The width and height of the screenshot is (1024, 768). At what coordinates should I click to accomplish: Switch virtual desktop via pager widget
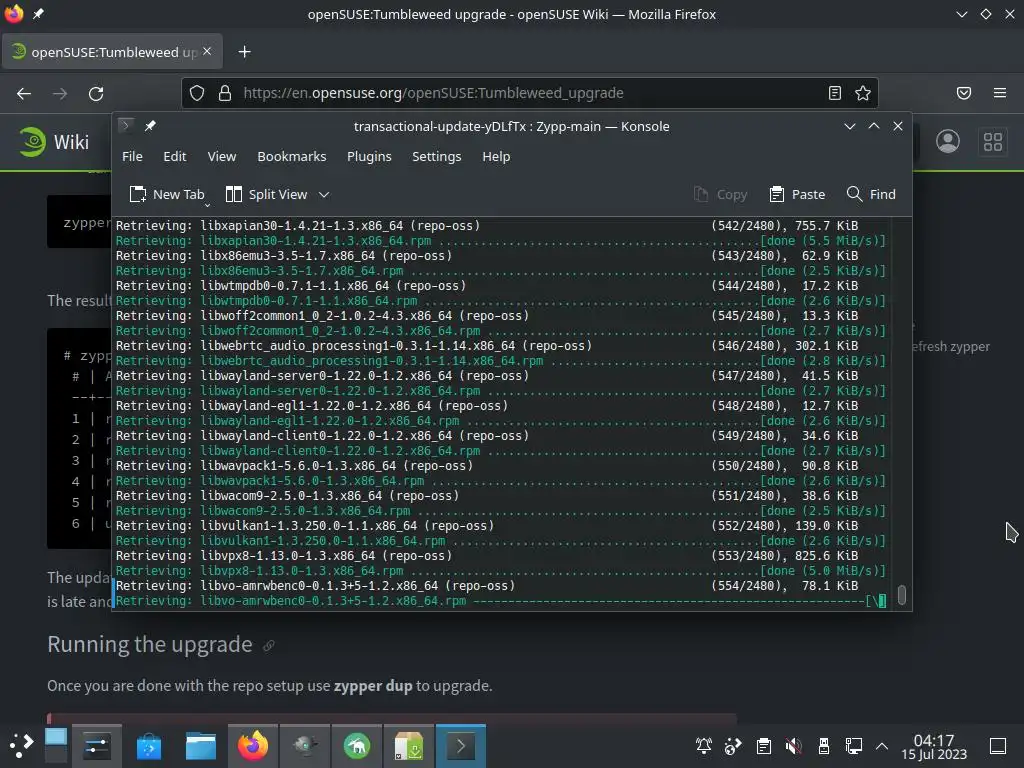(x=56, y=745)
